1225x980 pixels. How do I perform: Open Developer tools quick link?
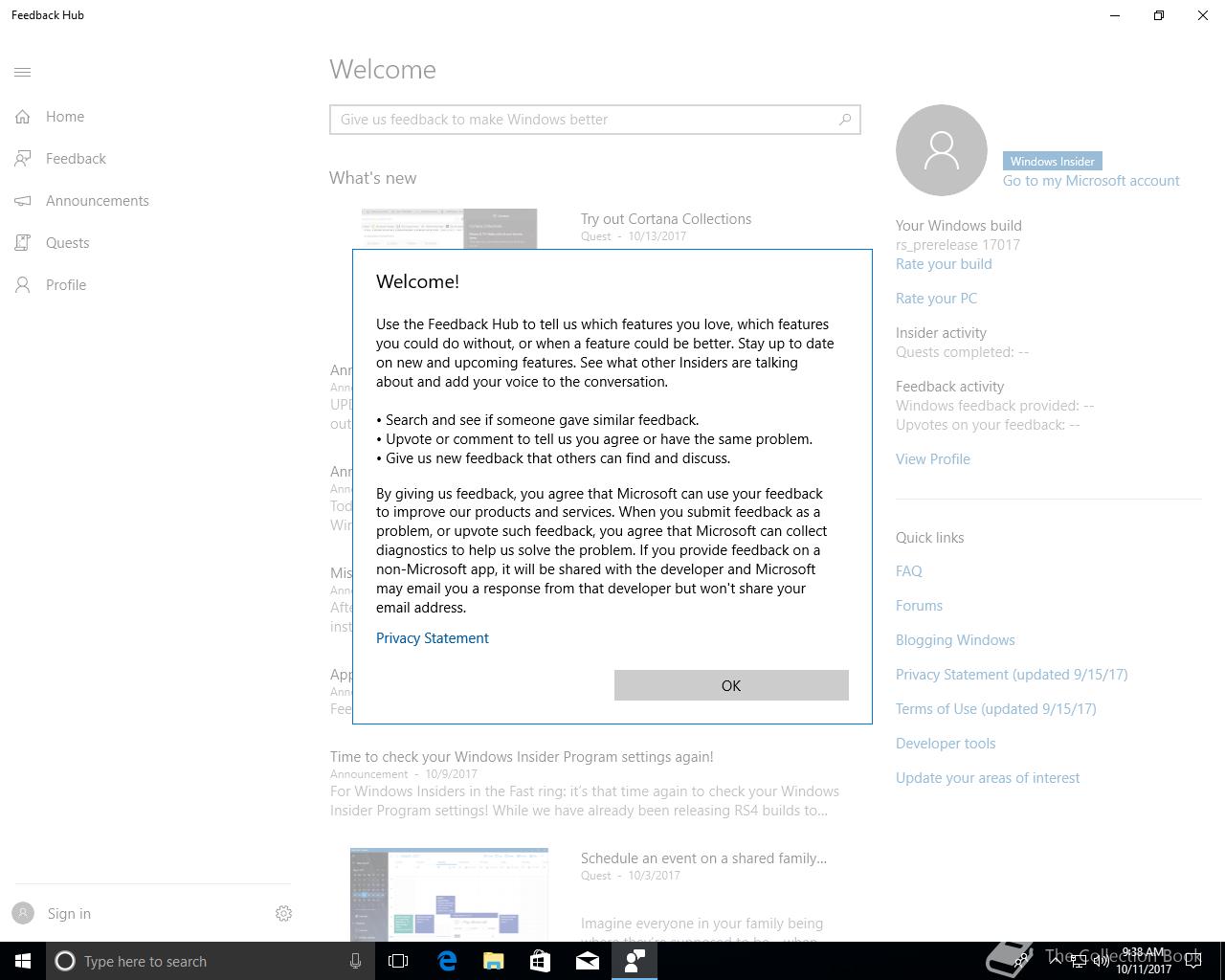click(946, 744)
